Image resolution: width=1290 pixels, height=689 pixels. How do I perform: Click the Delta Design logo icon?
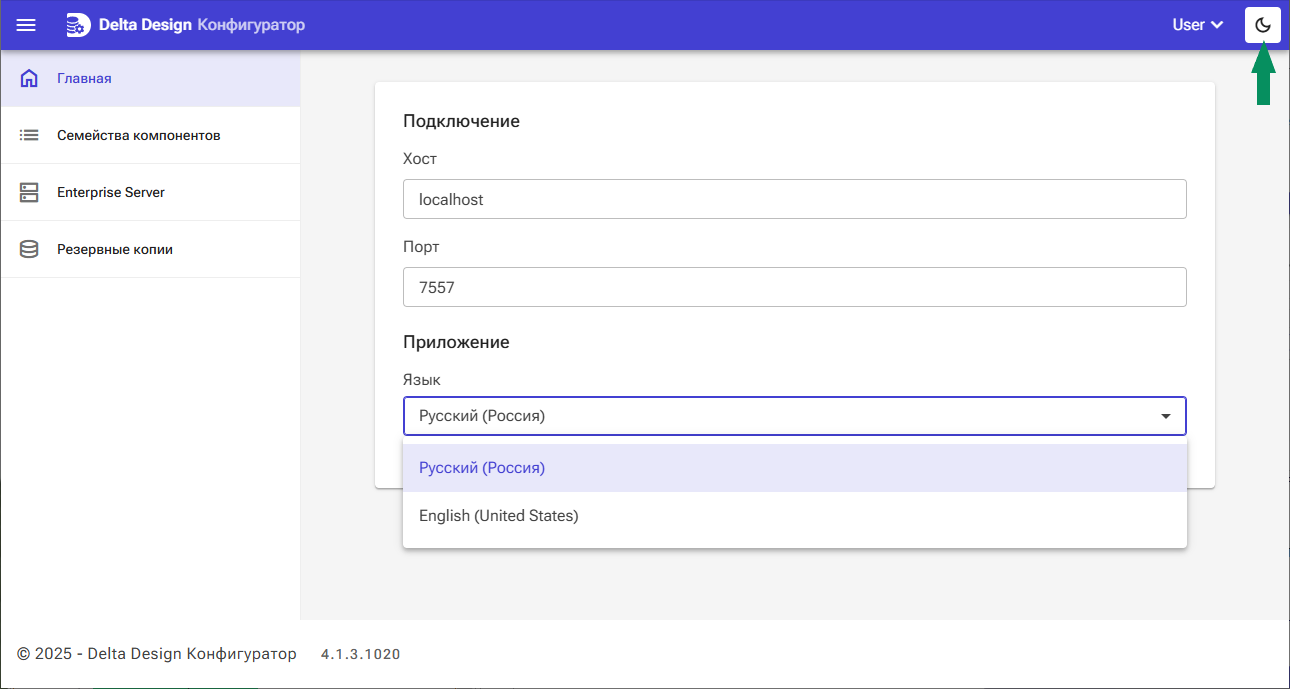point(77,25)
